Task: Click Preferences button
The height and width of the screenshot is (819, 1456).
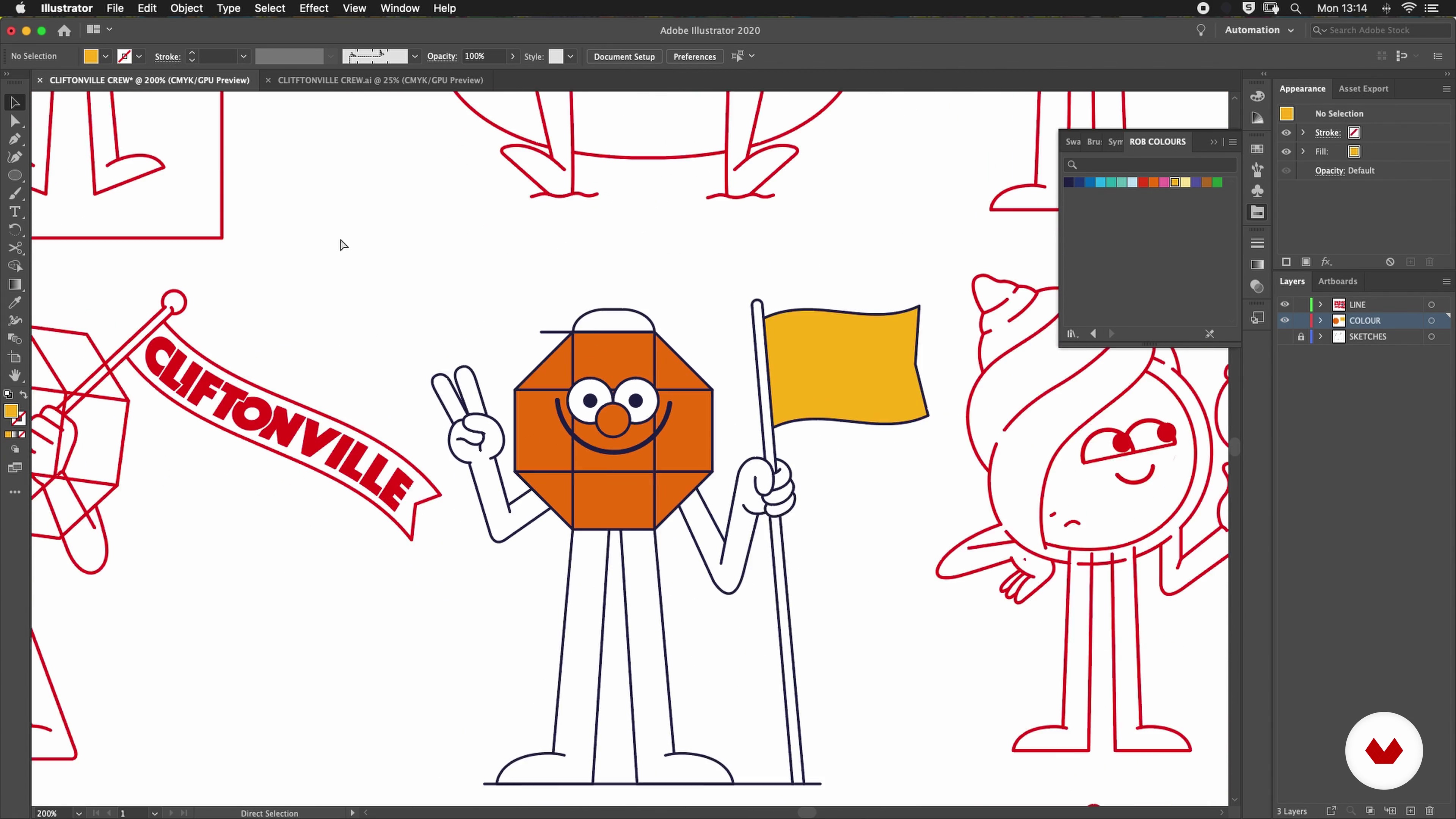Action: (x=695, y=56)
